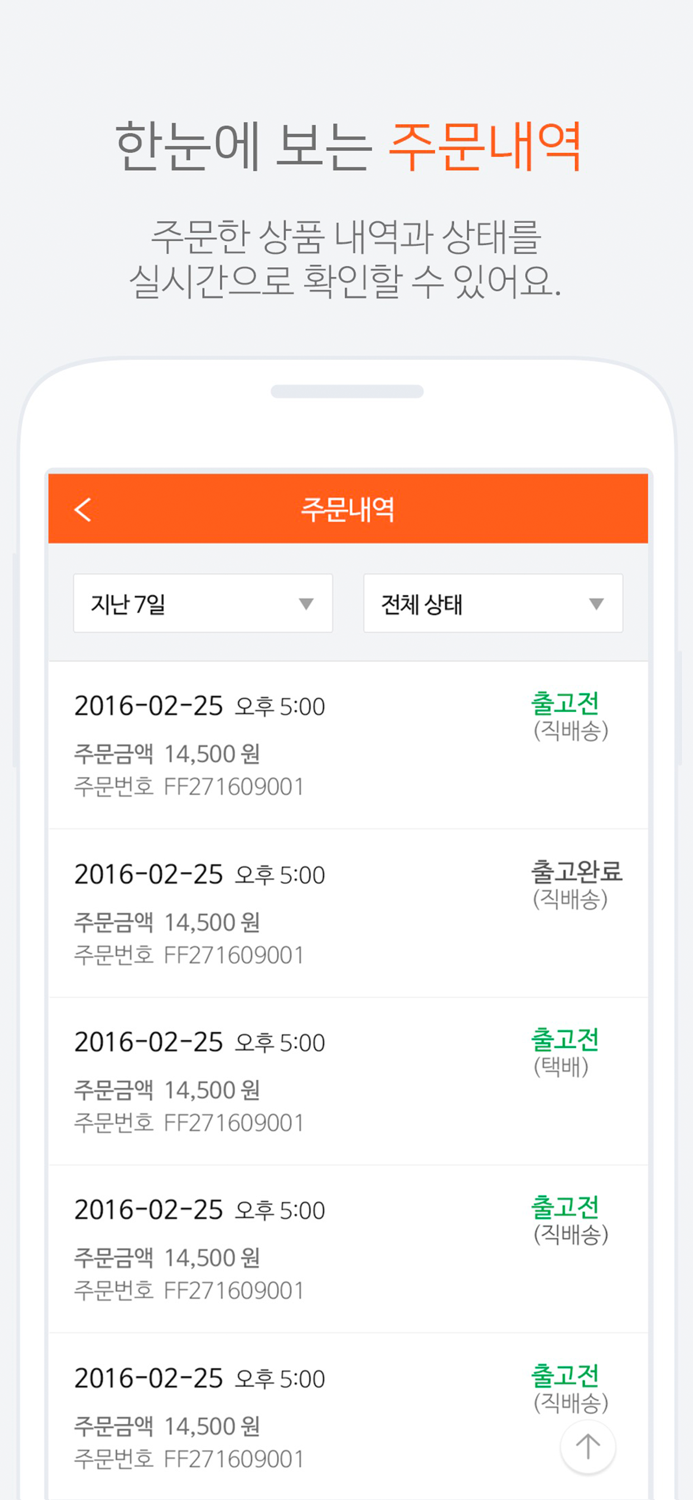Click the 주문내역 title bar
Viewport: 693px width, 1500px height.
347,509
